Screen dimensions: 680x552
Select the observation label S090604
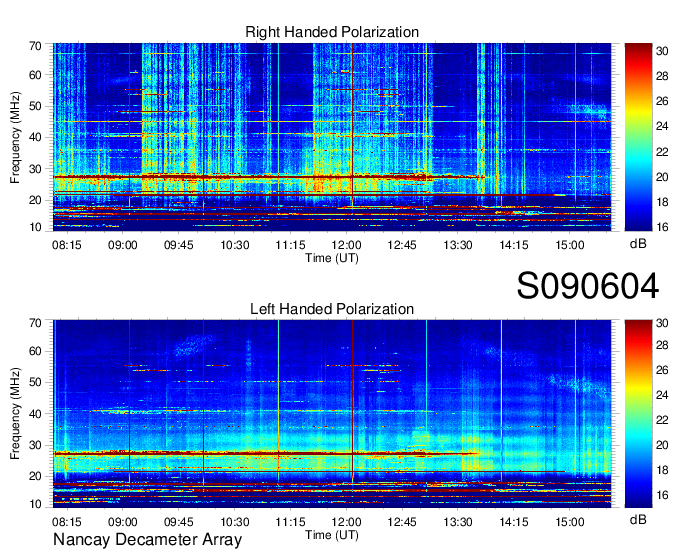[588, 286]
